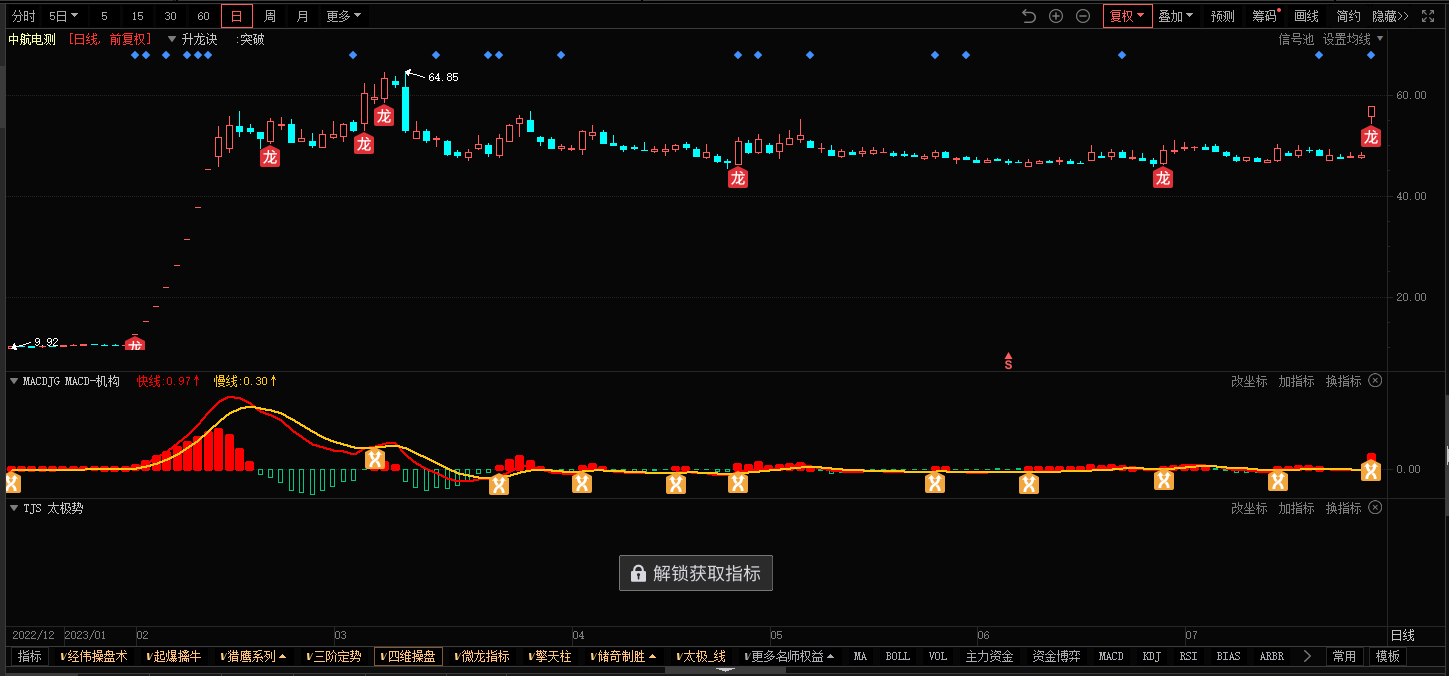Zoom out chart with the minus icon
Screen dimensions: 1449x676
1083,16
